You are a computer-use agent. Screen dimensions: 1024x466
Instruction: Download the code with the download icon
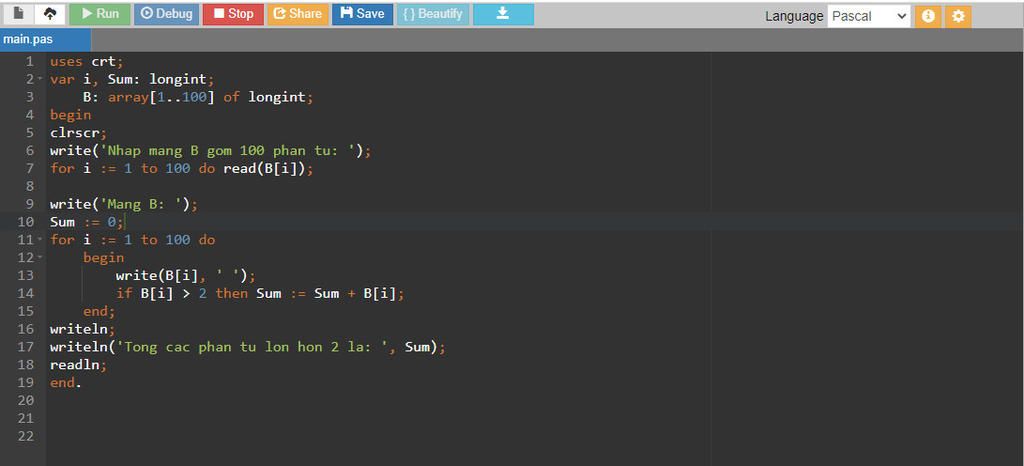pos(503,14)
